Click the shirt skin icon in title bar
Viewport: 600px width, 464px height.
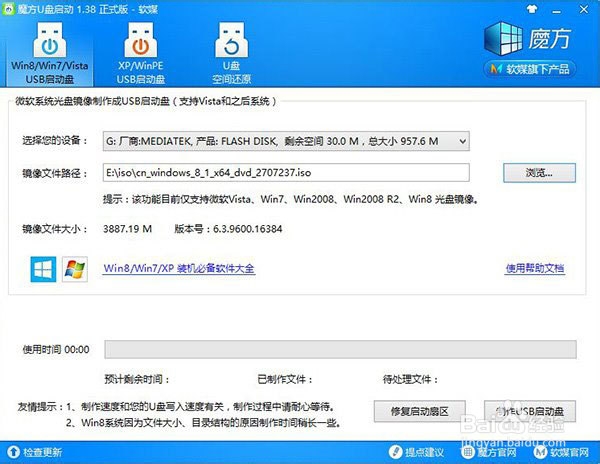point(532,9)
